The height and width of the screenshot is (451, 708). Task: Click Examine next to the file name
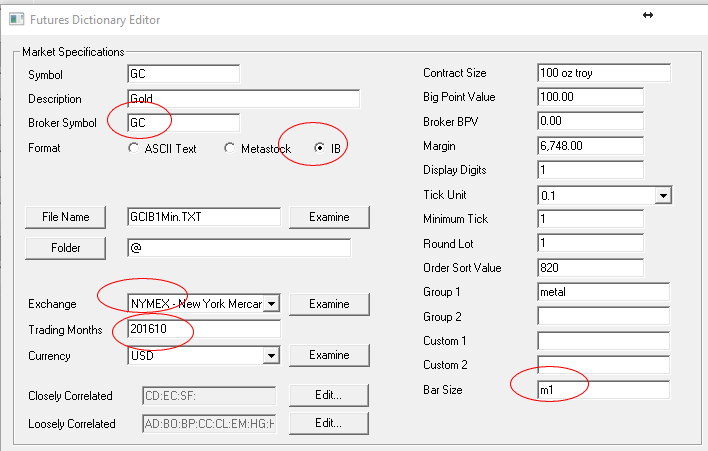coord(329,217)
